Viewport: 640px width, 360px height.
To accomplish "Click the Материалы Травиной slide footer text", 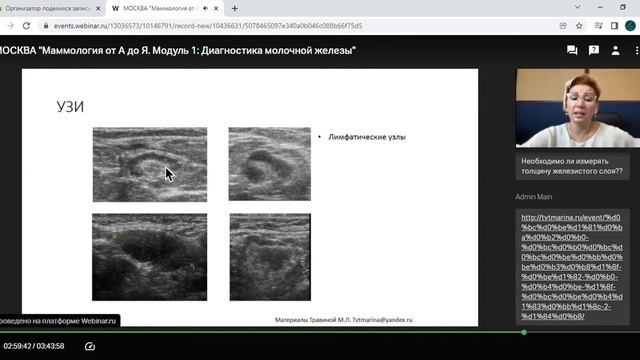I will click(x=344, y=320).
